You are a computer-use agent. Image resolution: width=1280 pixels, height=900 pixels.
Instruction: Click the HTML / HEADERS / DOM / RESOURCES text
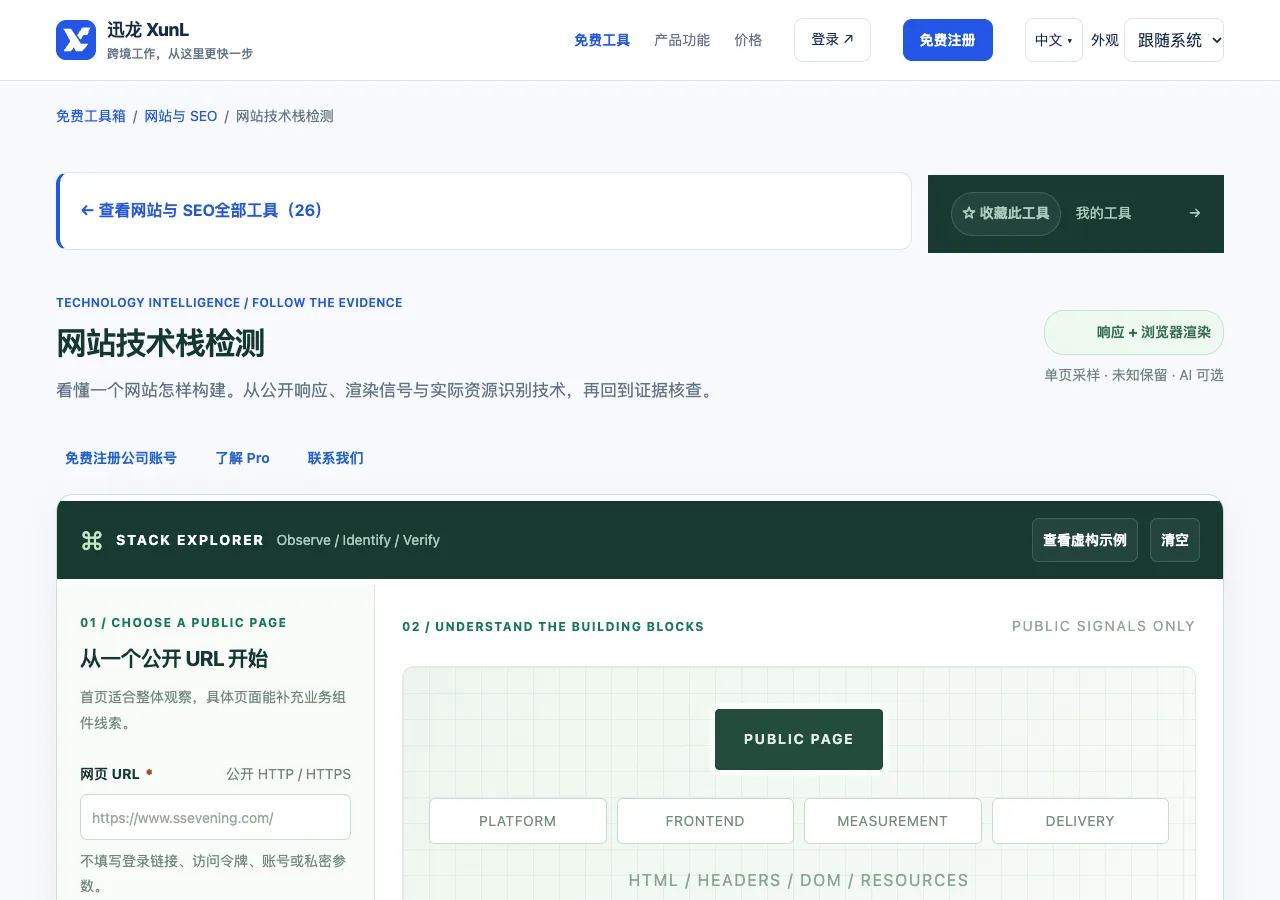coord(799,880)
